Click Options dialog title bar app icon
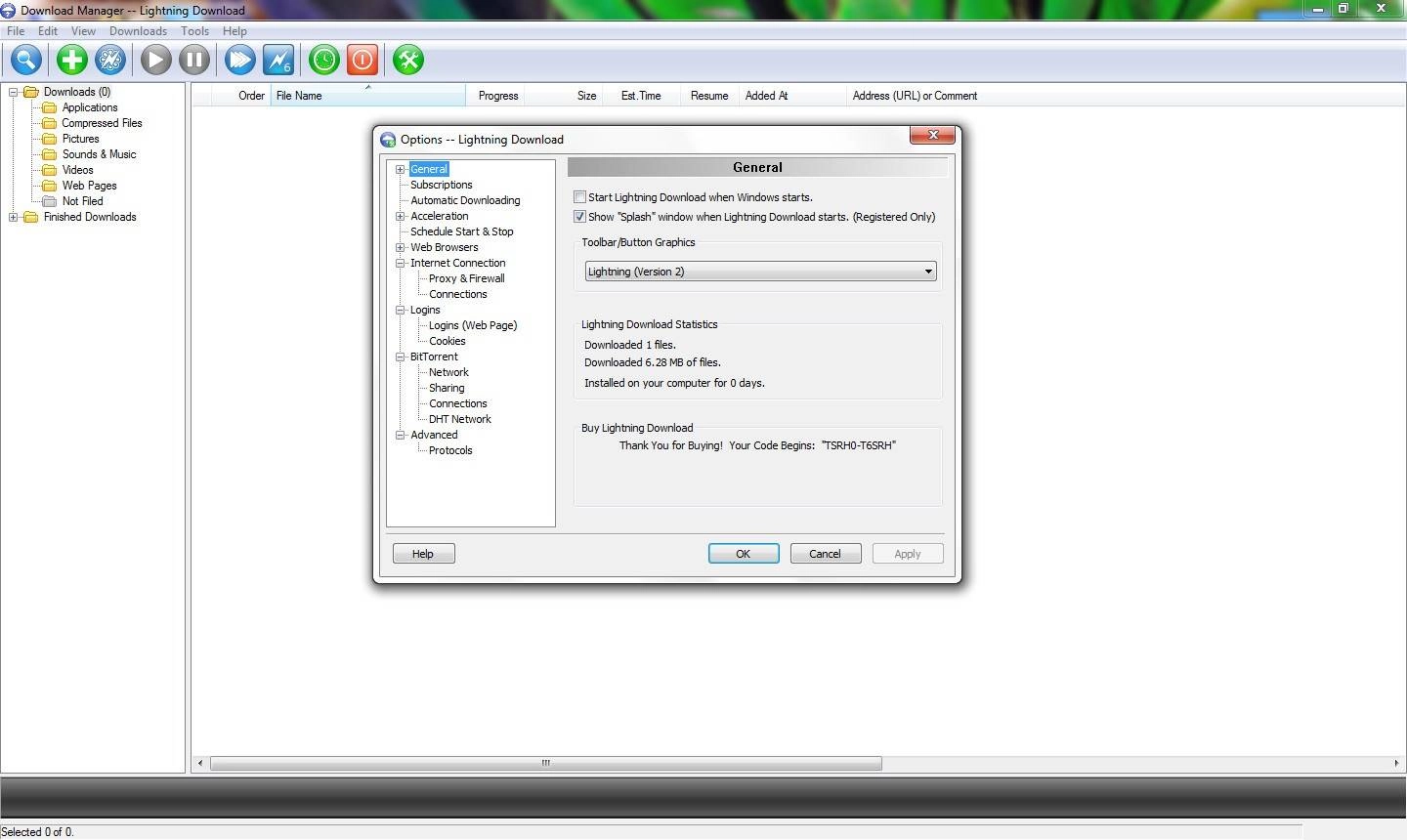This screenshot has width=1407, height=840. [388, 140]
